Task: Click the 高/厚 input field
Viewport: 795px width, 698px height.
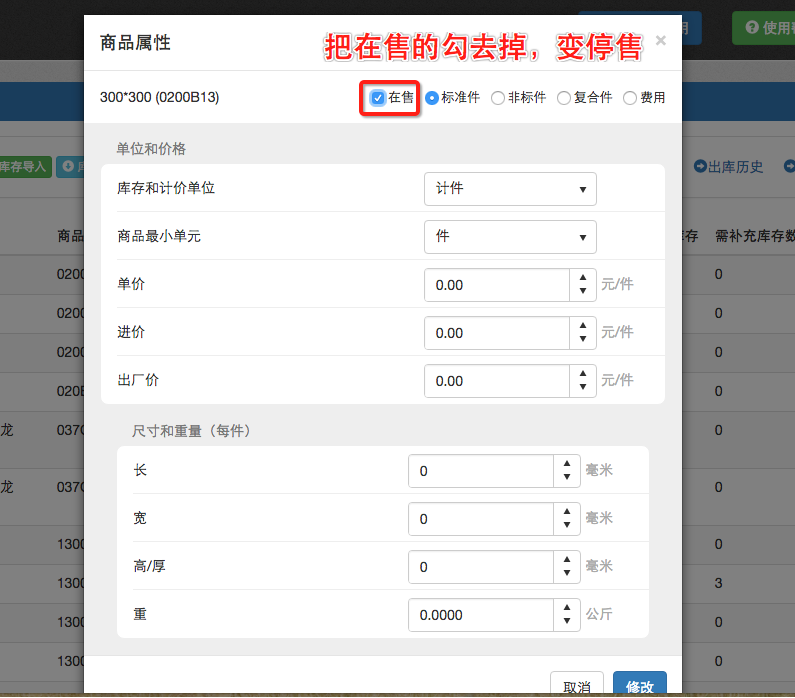Action: (481, 567)
